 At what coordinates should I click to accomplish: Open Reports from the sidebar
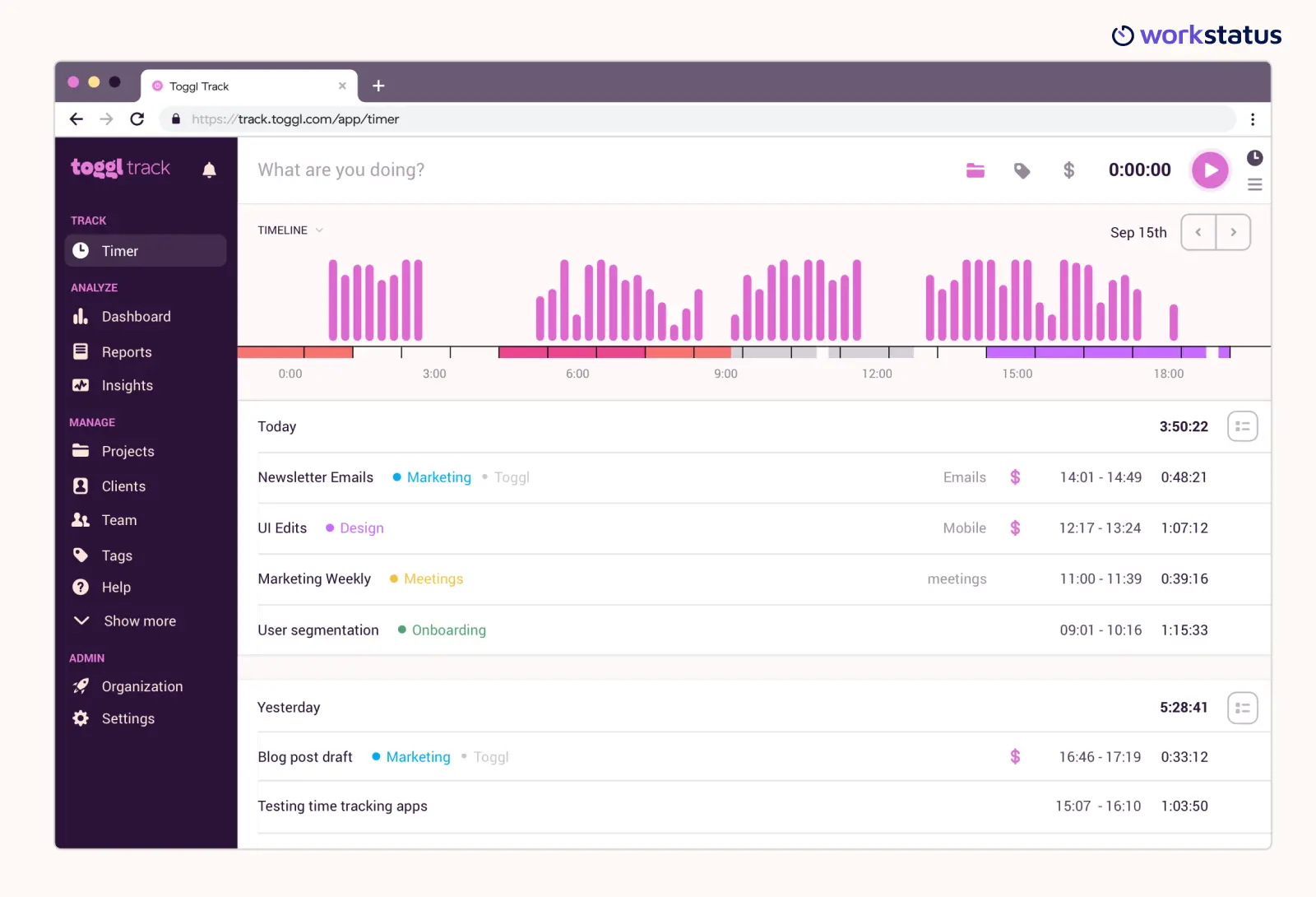tap(126, 352)
